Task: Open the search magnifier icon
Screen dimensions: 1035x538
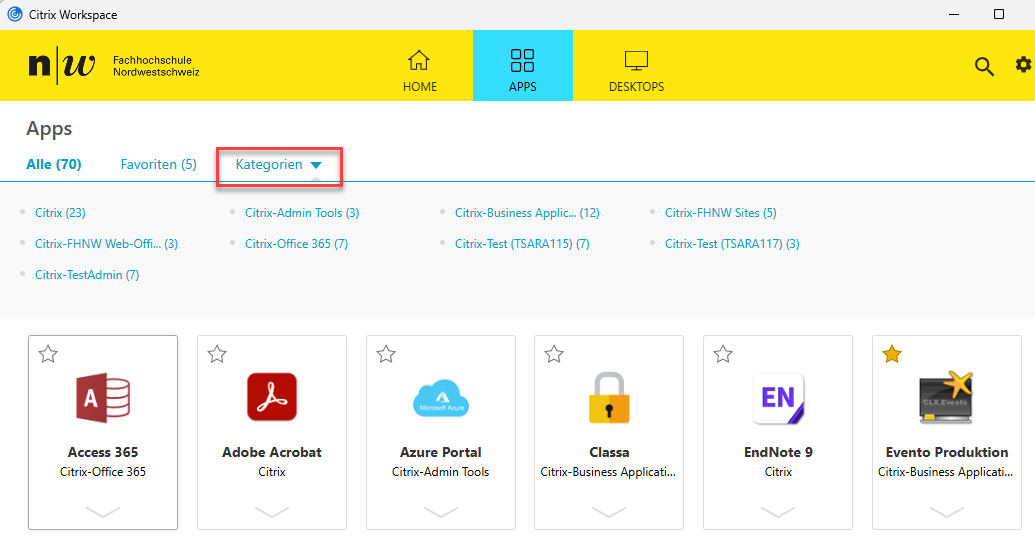Action: [984, 66]
